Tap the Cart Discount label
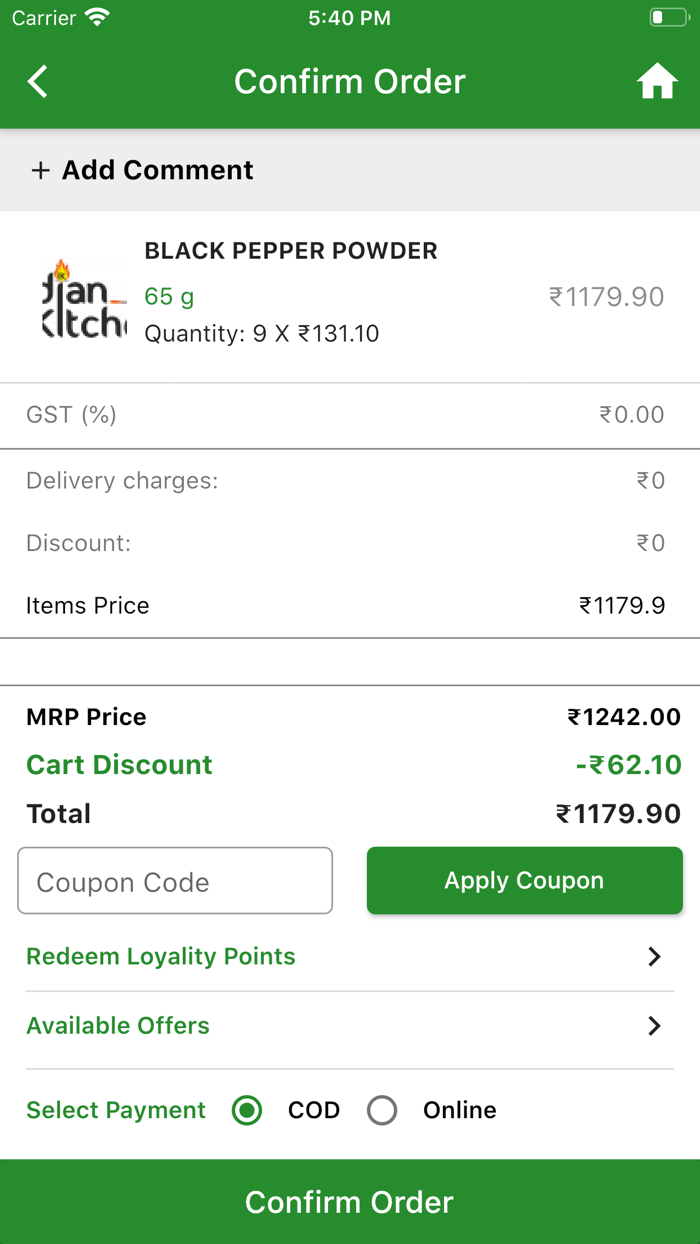This screenshot has width=700, height=1244. point(119,764)
